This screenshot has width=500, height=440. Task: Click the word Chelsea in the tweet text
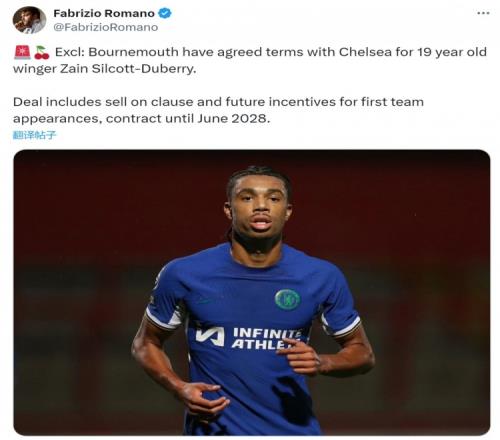[365, 52]
